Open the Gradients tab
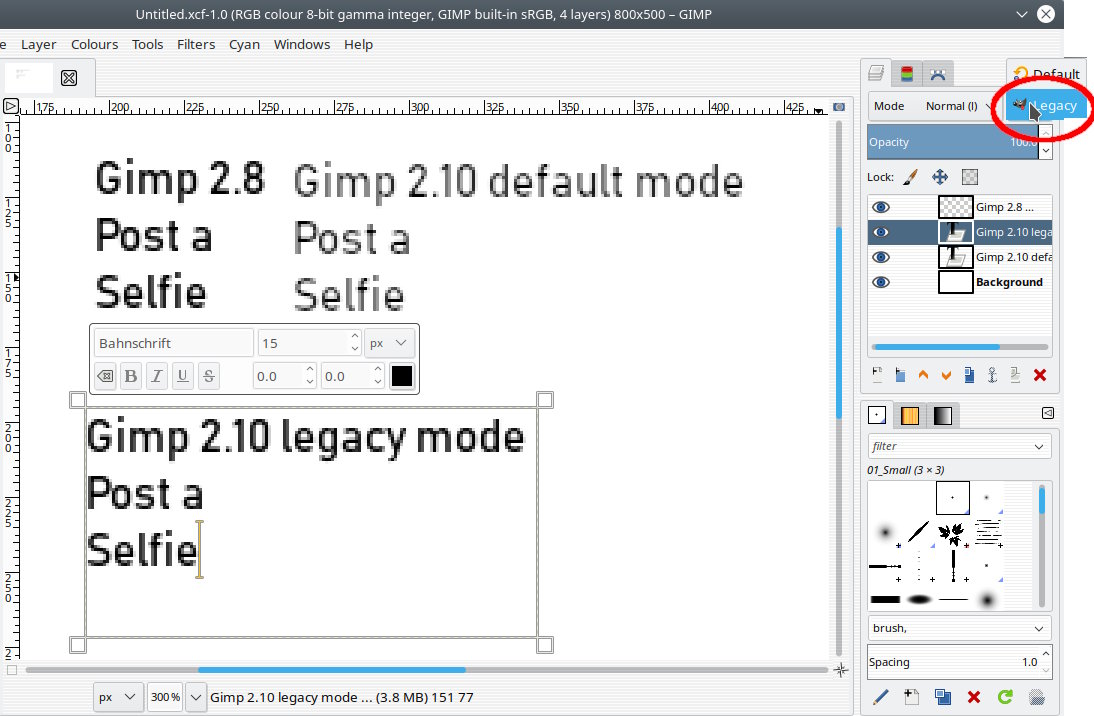This screenshot has width=1094, height=716. click(x=943, y=415)
